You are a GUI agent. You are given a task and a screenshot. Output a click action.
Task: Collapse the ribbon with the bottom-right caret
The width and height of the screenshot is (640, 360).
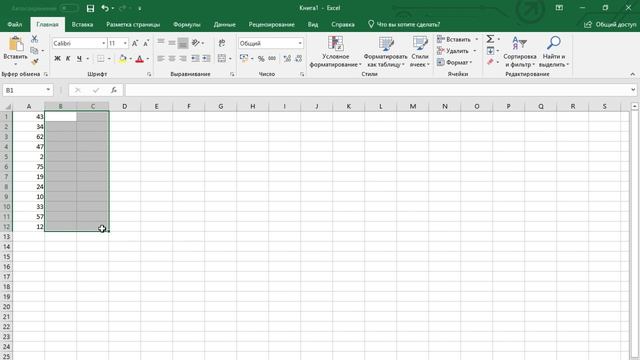coord(633,74)
